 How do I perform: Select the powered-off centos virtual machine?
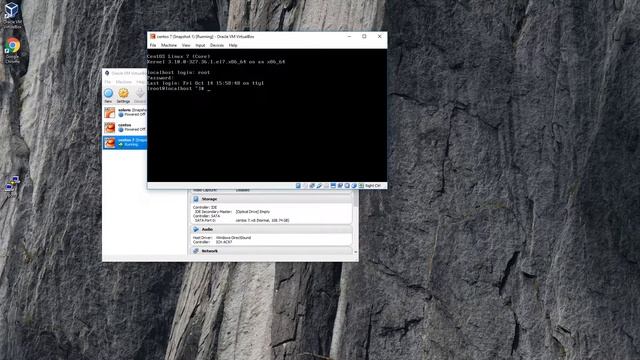coord(125,127)
